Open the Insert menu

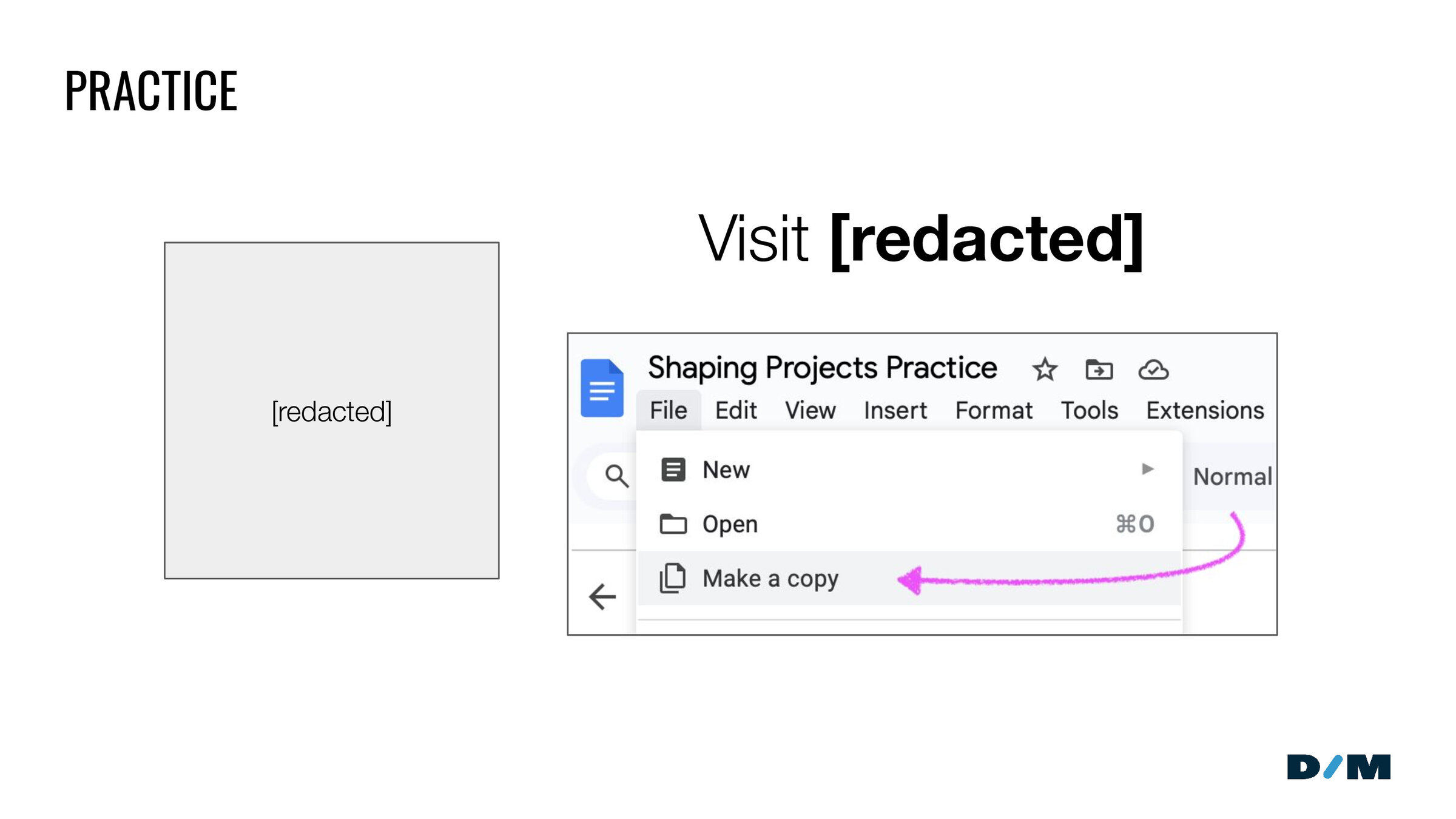coord(895,411)
